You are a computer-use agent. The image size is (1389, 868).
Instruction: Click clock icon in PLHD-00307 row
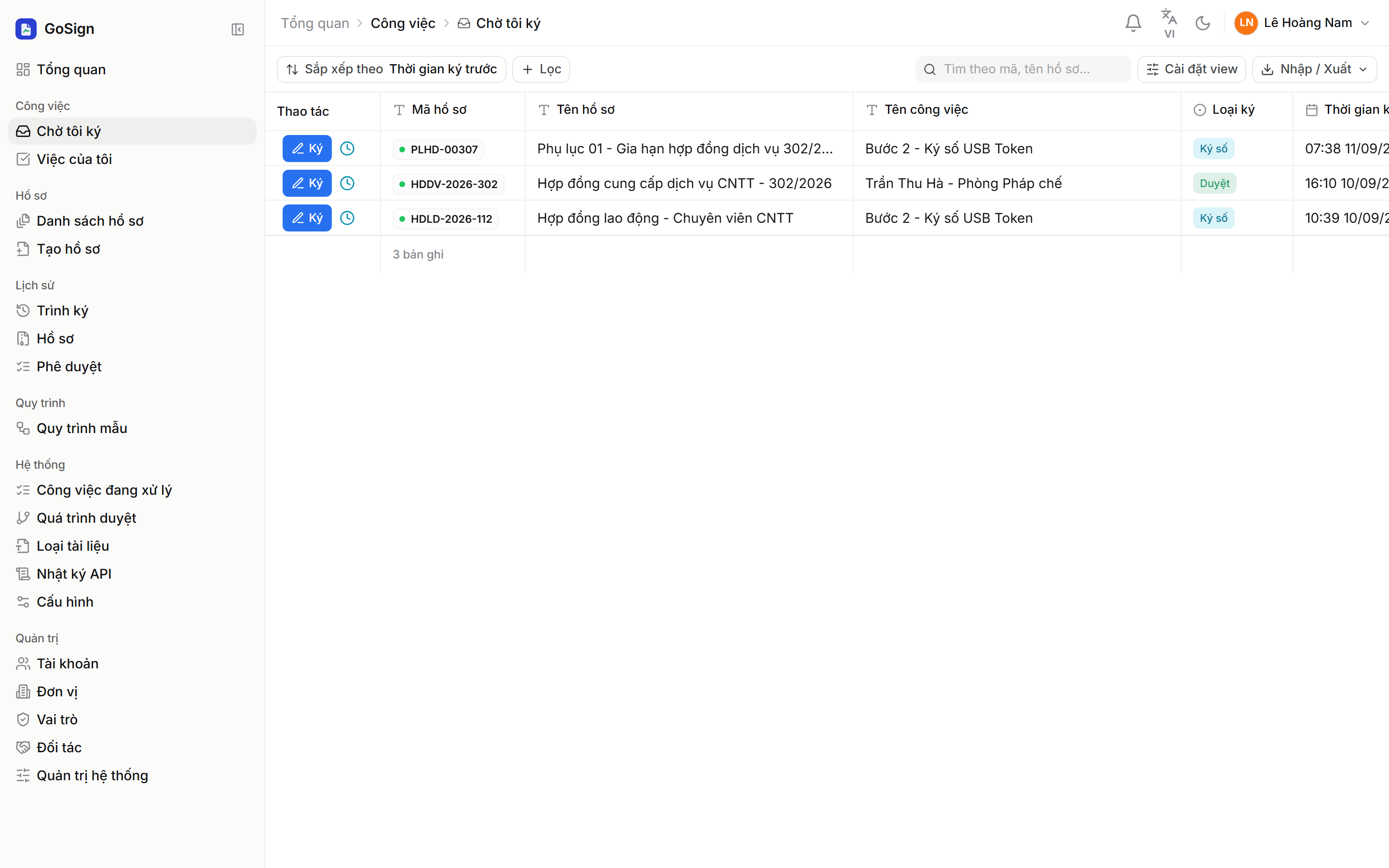[347, 149]
